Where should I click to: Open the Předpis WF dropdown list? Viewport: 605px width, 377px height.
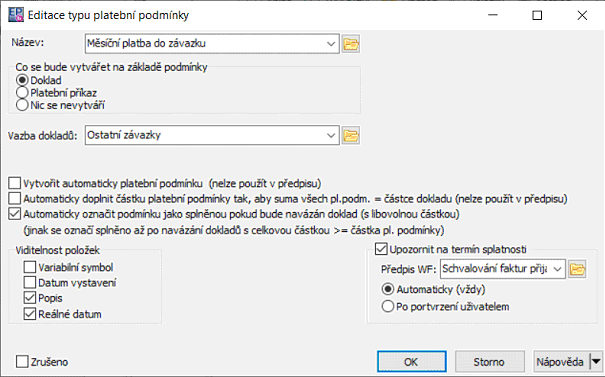point(557,269)
